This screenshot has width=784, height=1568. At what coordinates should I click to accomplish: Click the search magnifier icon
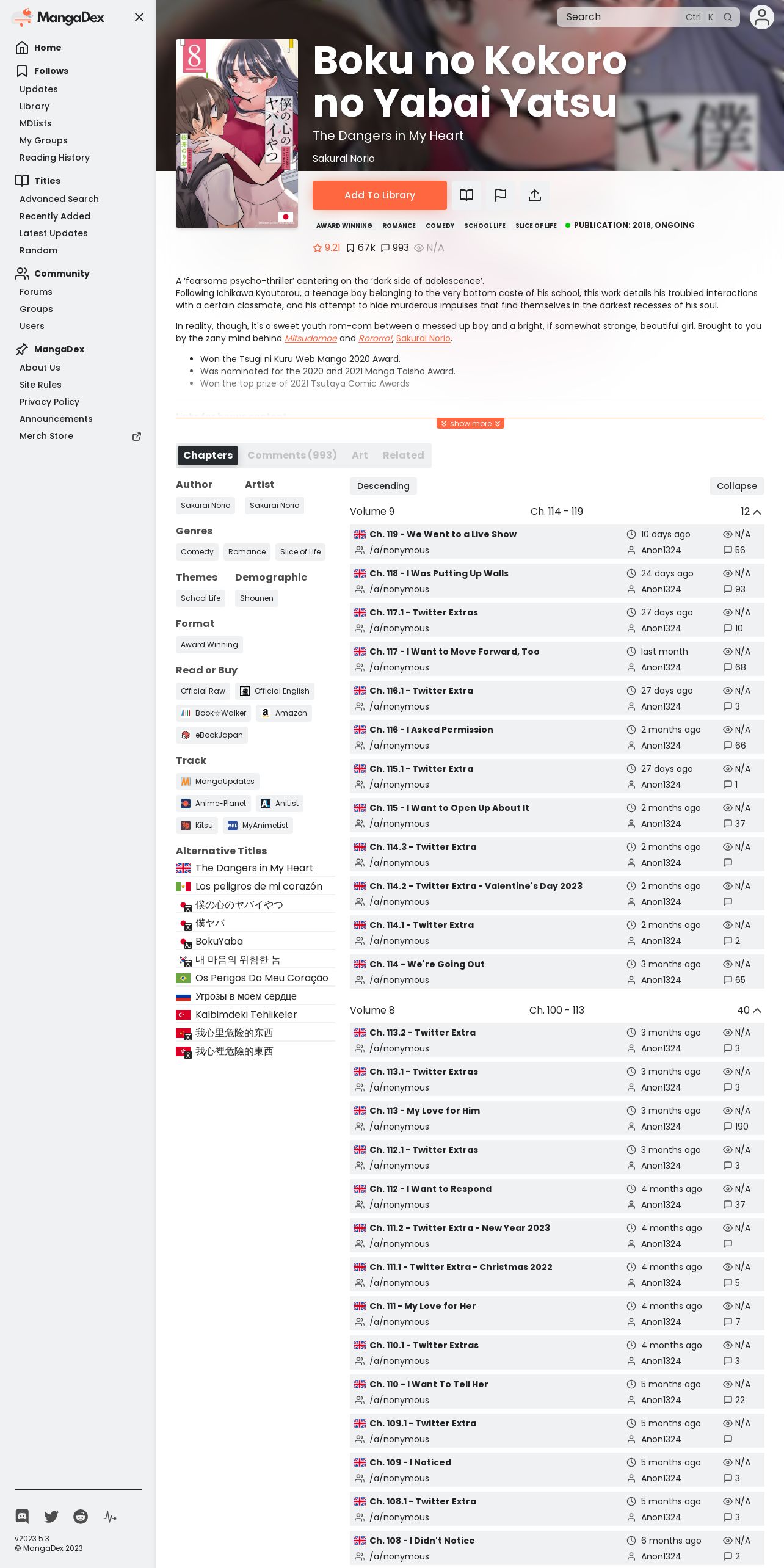pos(728,17)
